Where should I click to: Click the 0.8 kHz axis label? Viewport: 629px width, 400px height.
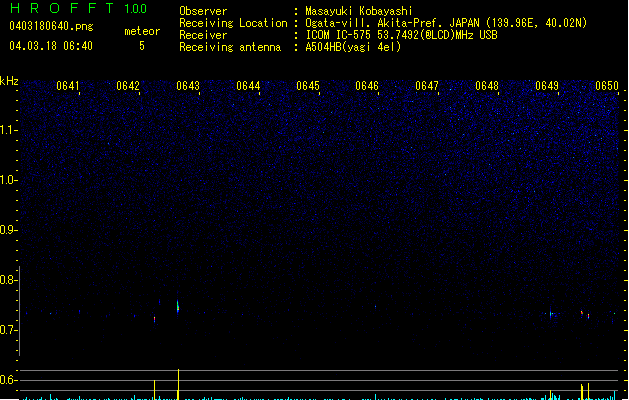pyautogui.click(x=9, y=280)
